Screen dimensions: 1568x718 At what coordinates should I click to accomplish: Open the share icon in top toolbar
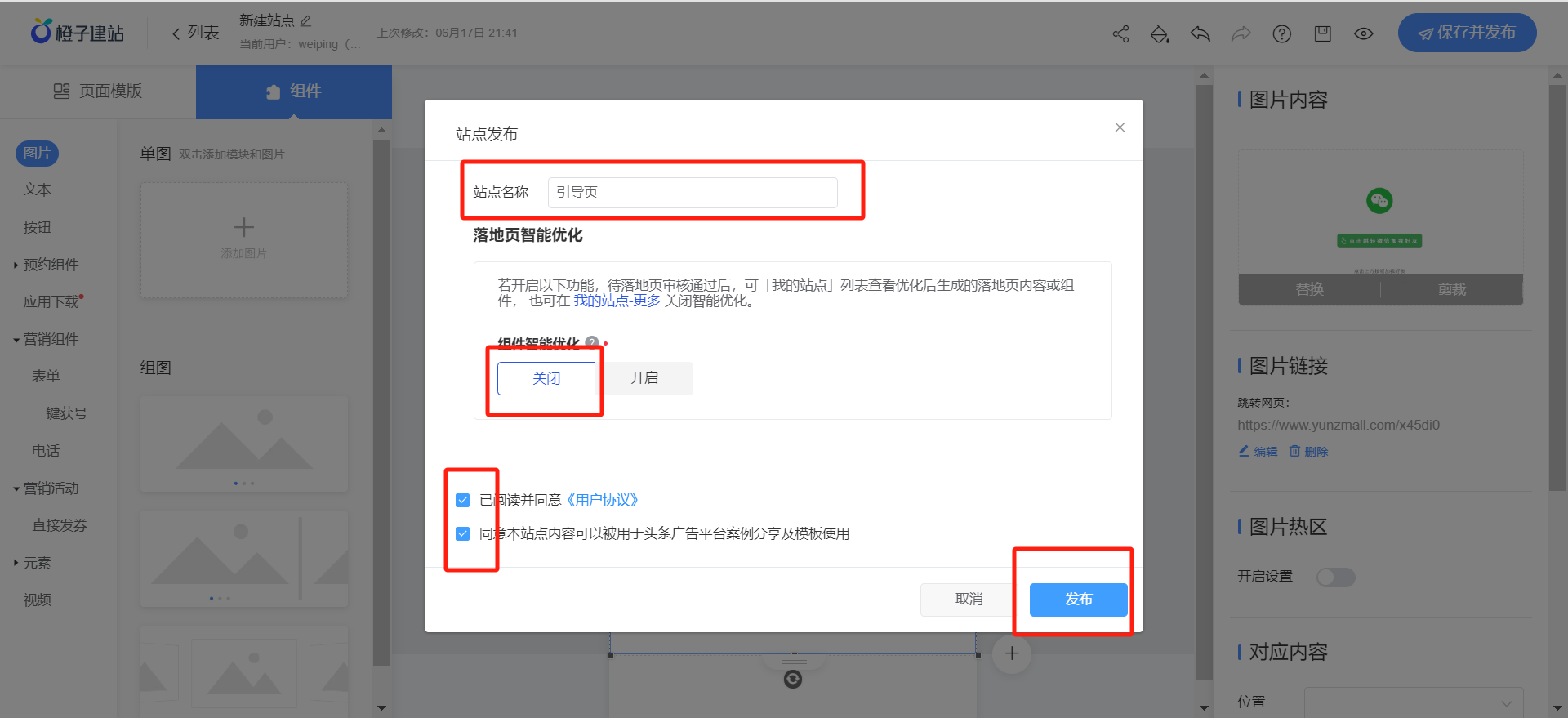[1120, 33]
